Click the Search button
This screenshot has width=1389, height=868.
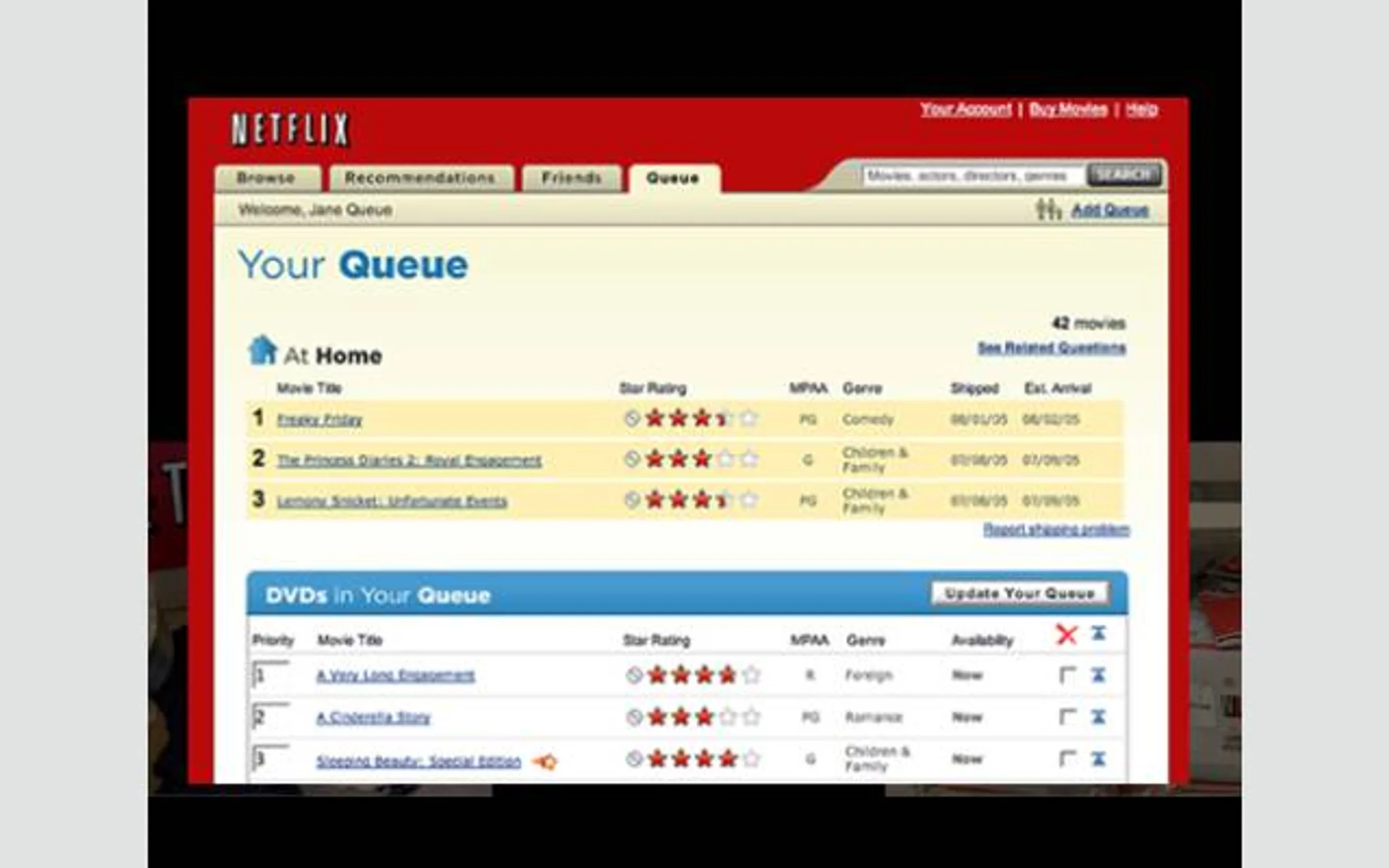(1124, 175)
